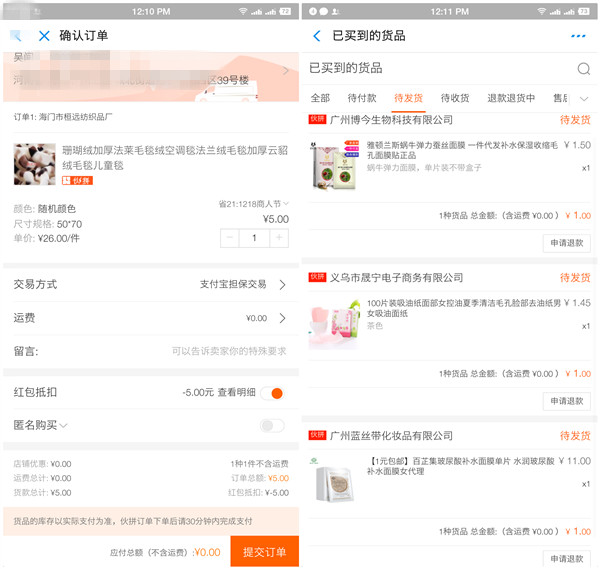Request refund for the snail mask order
This screenshot has width=600, height=569.
coord(567,243)
